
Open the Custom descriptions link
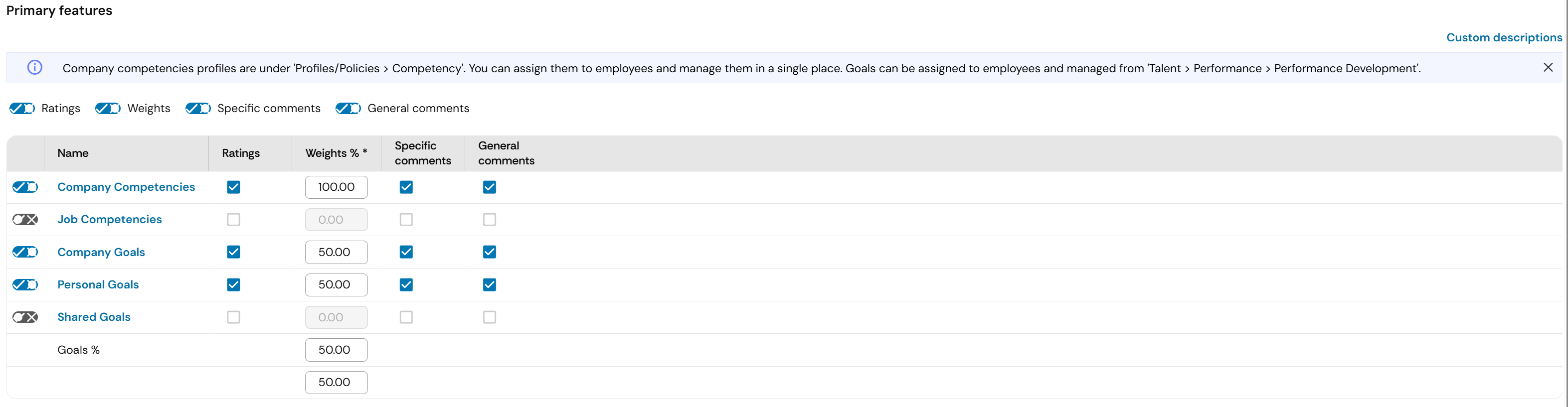1504,37
